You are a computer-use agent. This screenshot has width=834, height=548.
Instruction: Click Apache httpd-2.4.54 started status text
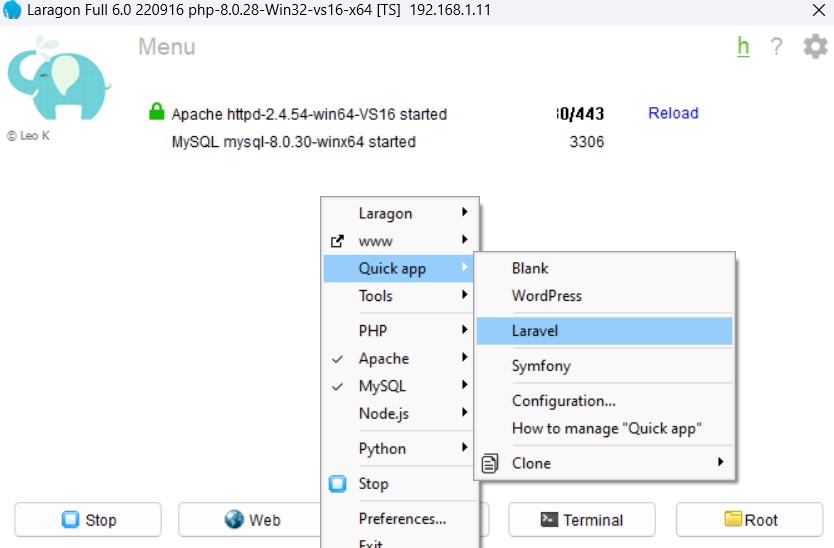309,114
